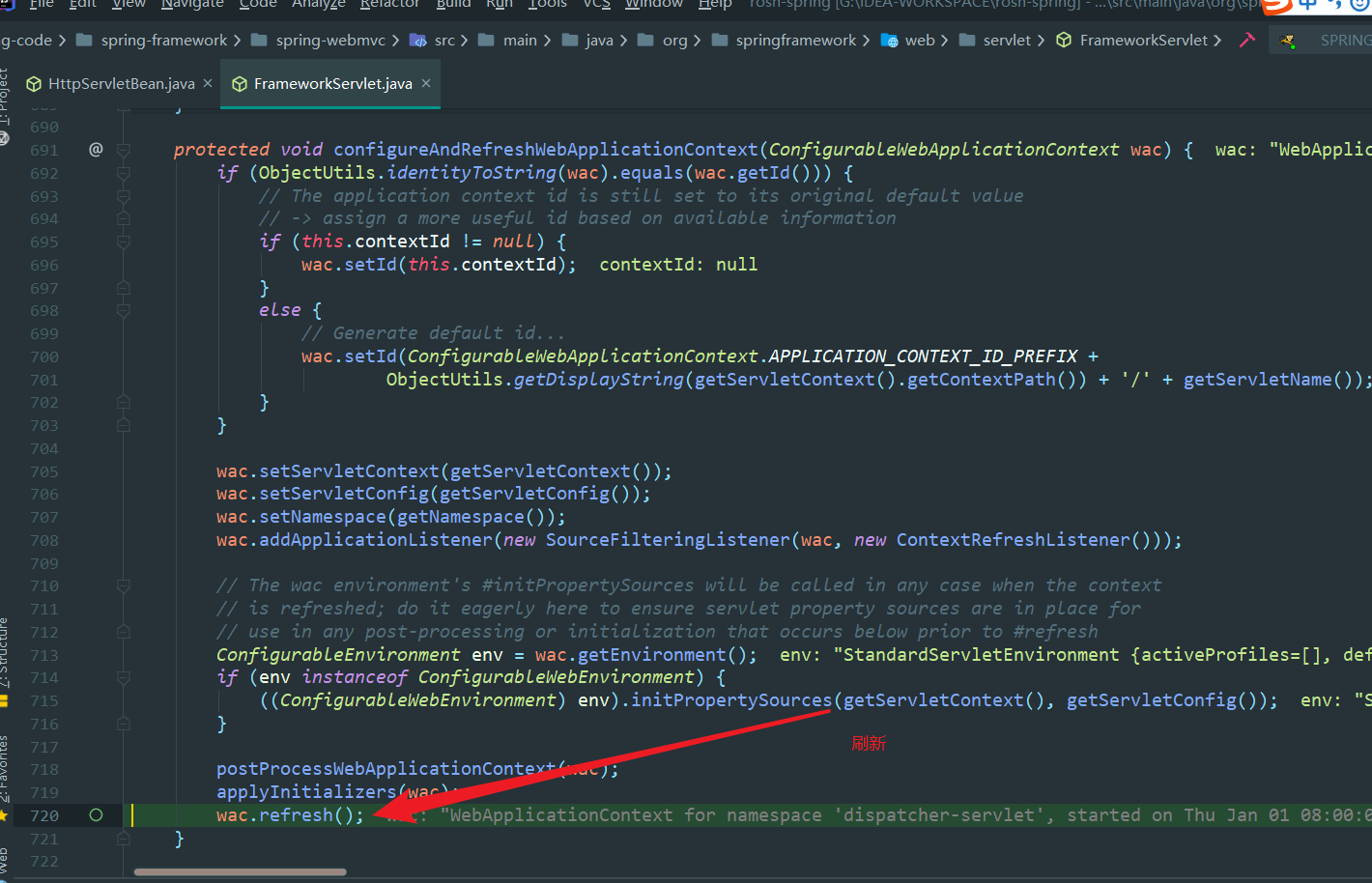This screenshot has width=1372, height=883.
Task: Collapse the if block at line 692
Action: 124,173
